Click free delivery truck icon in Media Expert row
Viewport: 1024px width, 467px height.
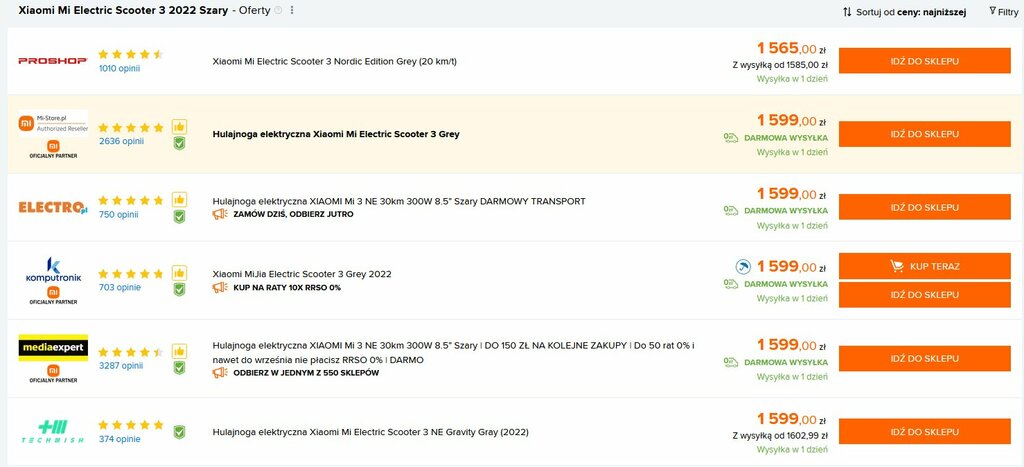pos(731,362)
